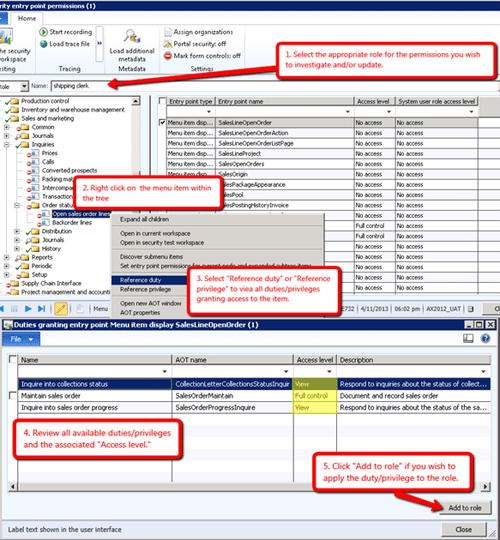Screen dimensions: 500x540
Task: Open the Entry point type filter dropdown
Action: pyautogui.click(x=209, y=112)
